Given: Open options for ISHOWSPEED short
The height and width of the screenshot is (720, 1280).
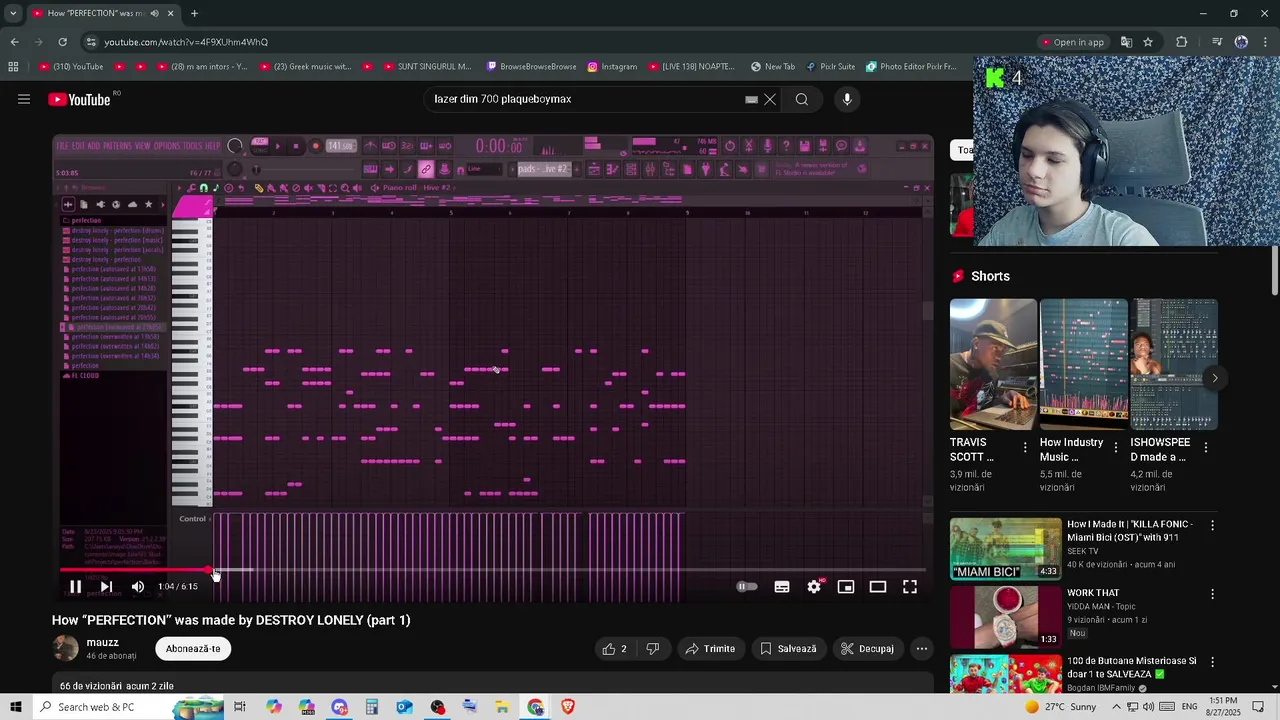Looking at the screenshot, I should pos(1206,448).
